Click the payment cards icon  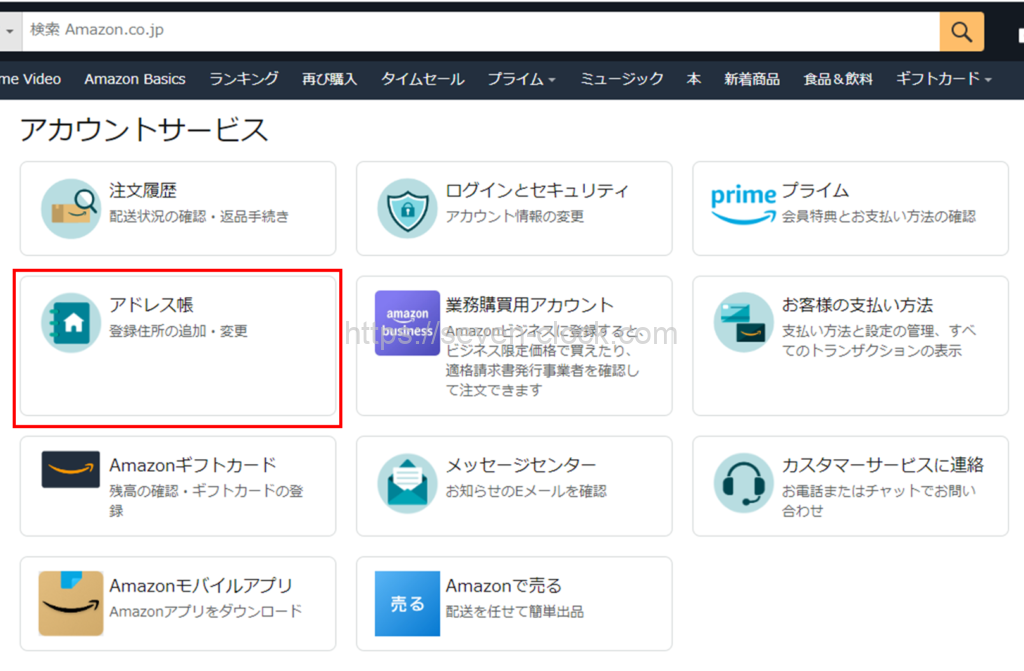744,323
